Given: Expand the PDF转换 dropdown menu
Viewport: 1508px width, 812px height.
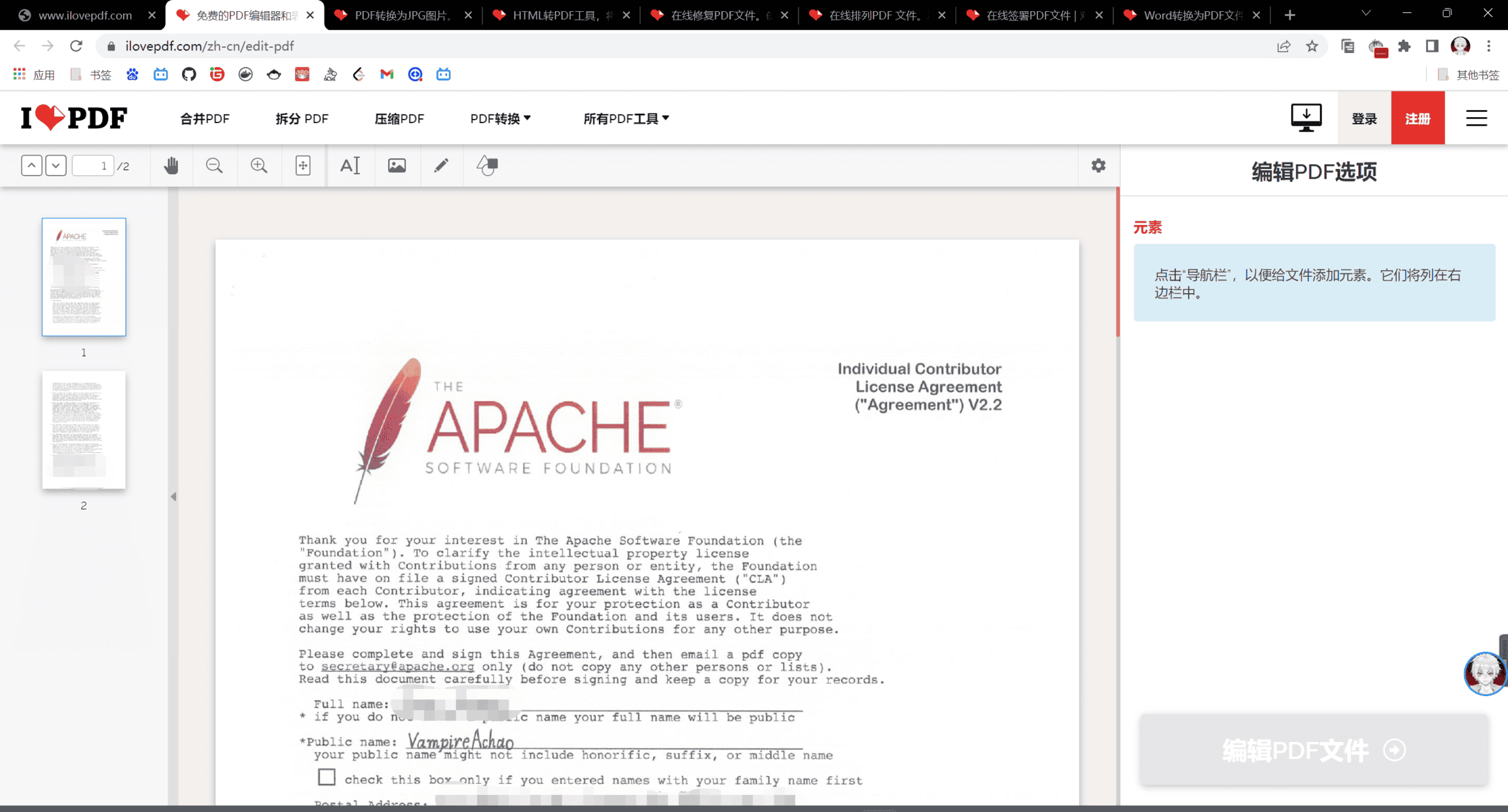Looking at the screenshot, I should click(x=500, y=118).
